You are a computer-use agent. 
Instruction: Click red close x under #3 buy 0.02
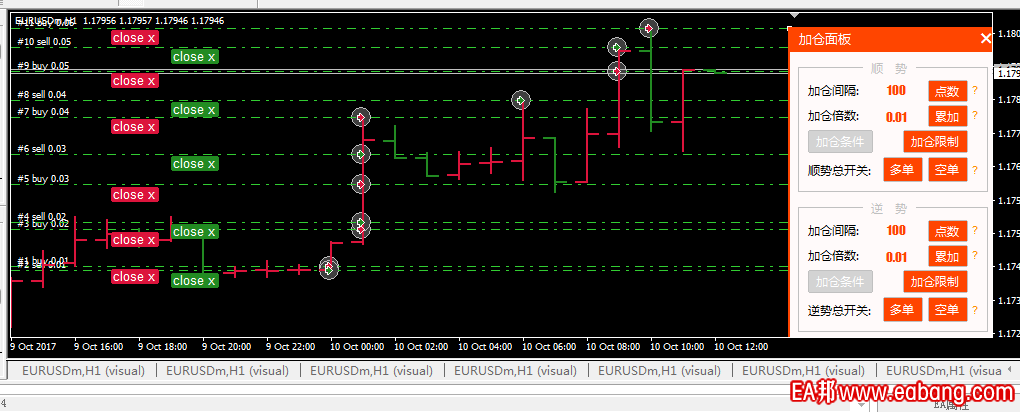click(x=135, y=240)
